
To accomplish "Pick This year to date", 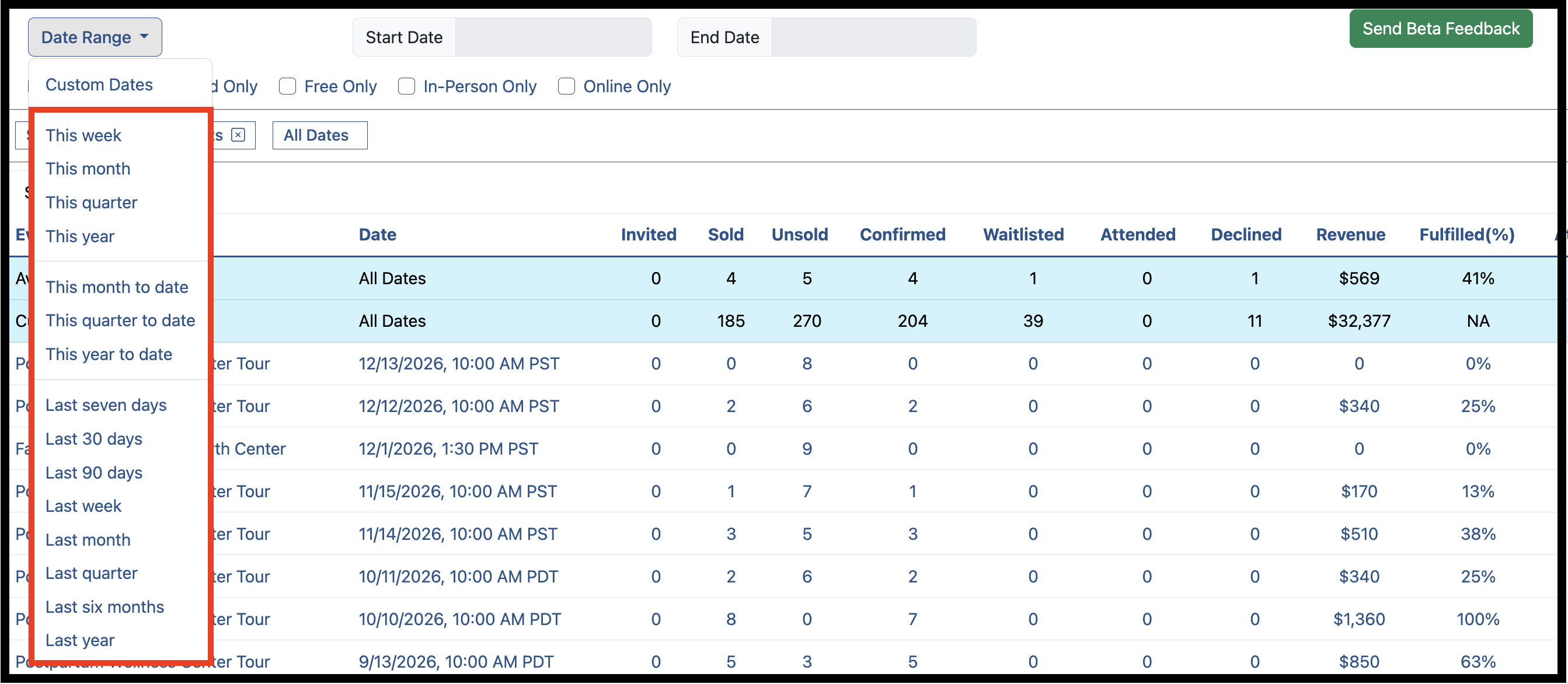I will point(109,354).
